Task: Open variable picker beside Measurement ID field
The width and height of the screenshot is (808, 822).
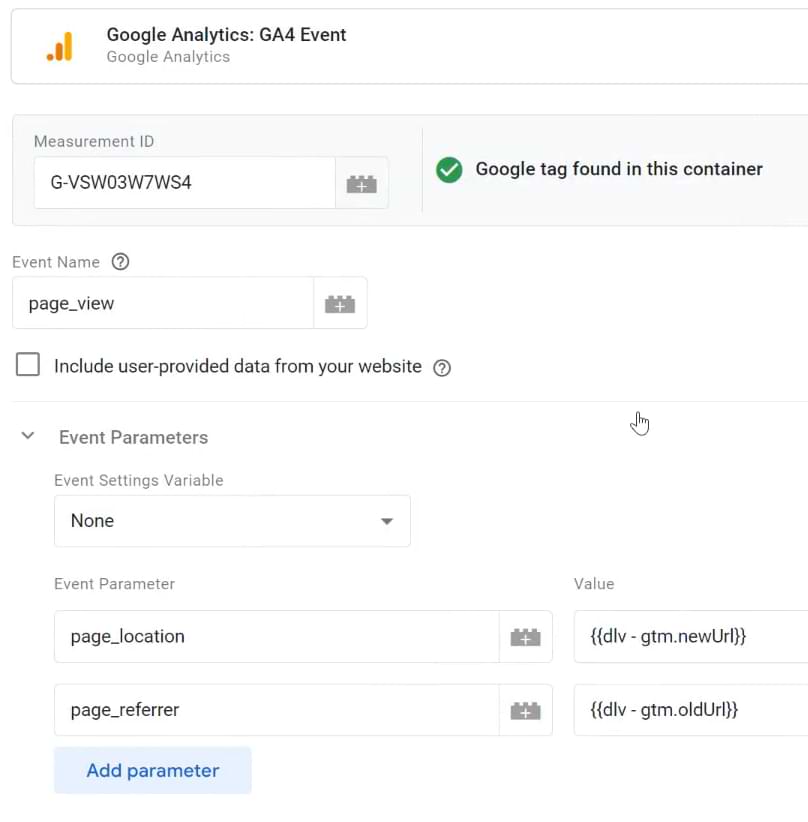Action: 361,183
